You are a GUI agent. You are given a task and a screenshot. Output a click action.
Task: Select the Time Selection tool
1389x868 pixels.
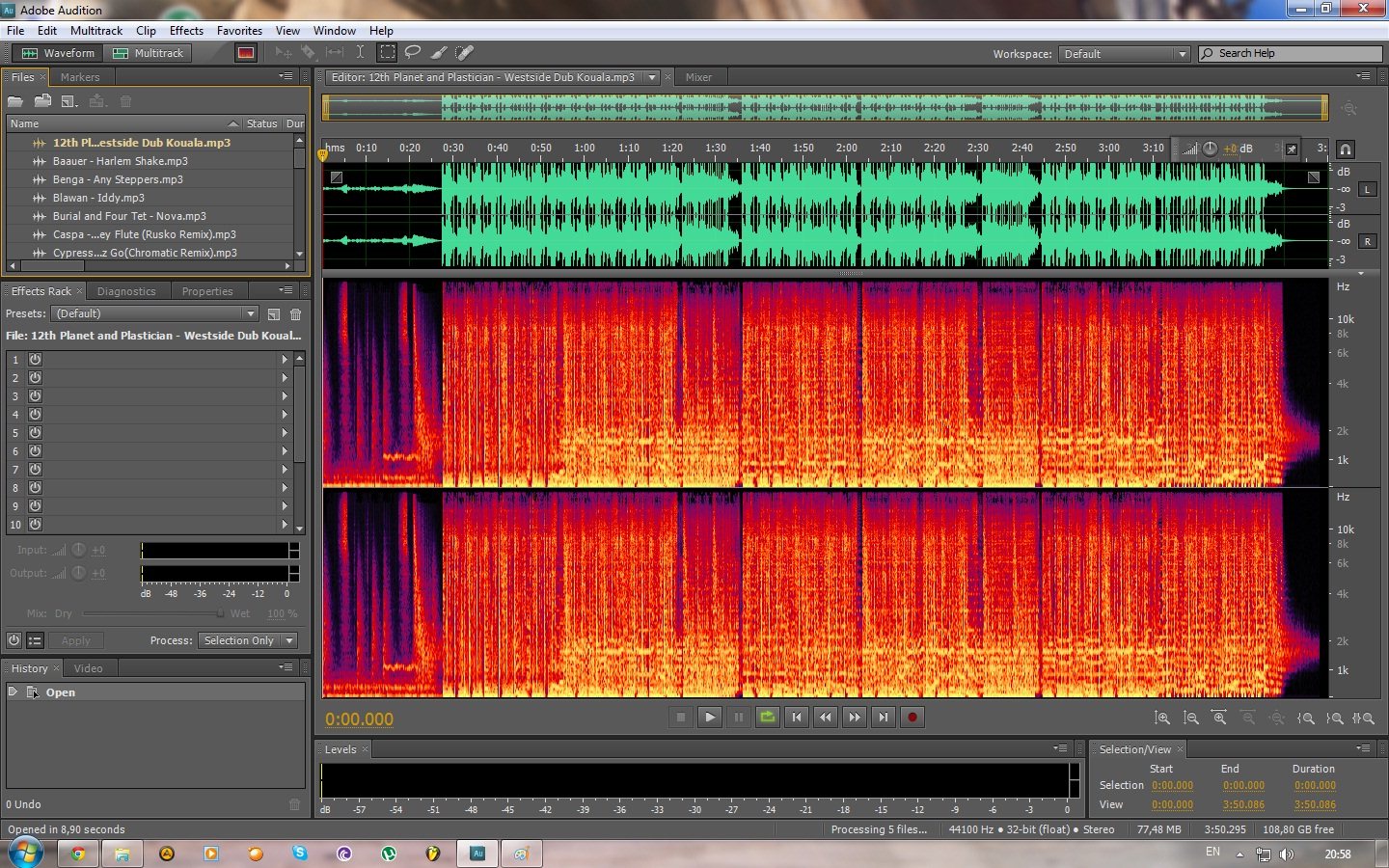point(360,53)
